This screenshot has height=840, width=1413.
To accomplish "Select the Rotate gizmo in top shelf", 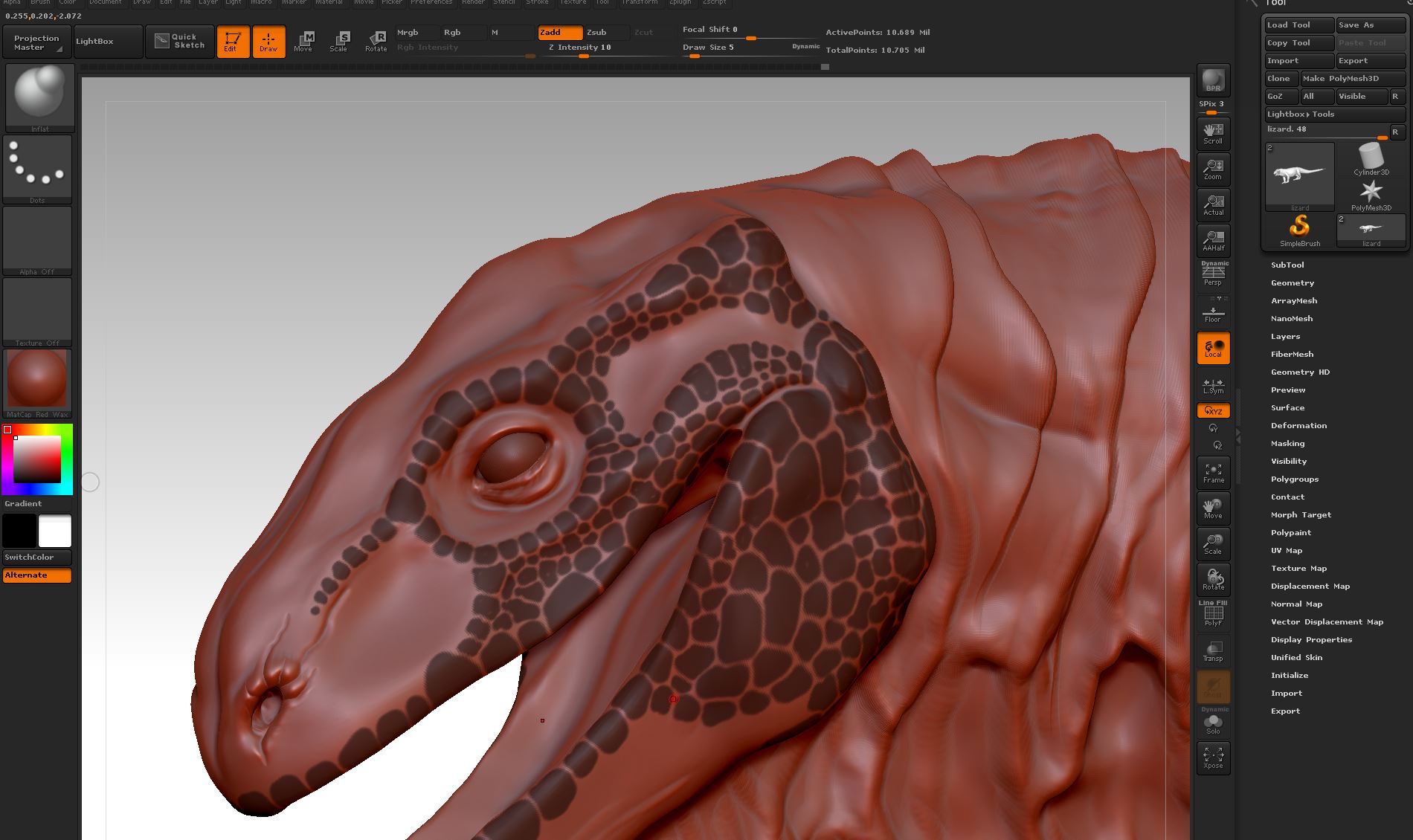I will [376, 41].
